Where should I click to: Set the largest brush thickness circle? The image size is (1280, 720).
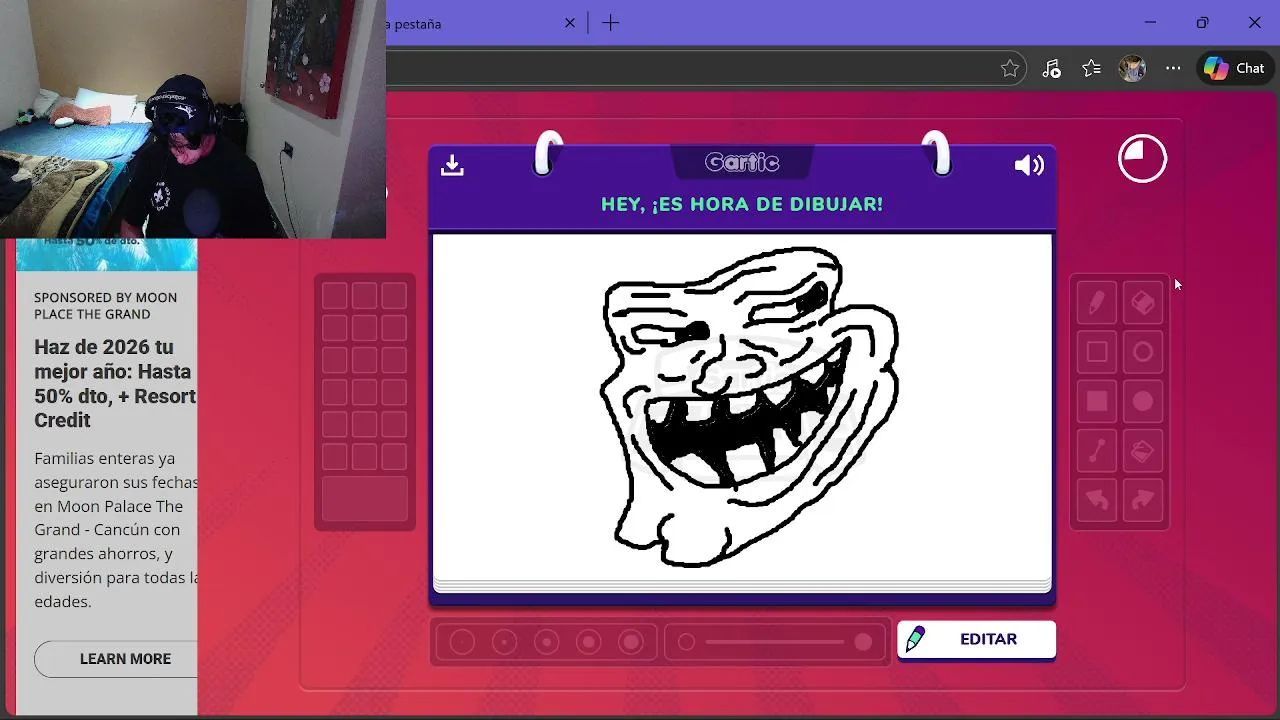point(631,642)
